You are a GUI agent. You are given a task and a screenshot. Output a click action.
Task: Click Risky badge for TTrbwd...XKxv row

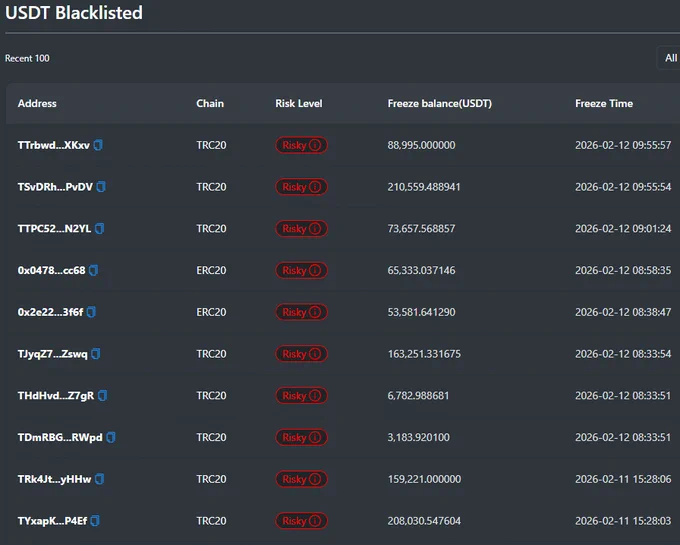pyautogui.click(x=301, y=145)
